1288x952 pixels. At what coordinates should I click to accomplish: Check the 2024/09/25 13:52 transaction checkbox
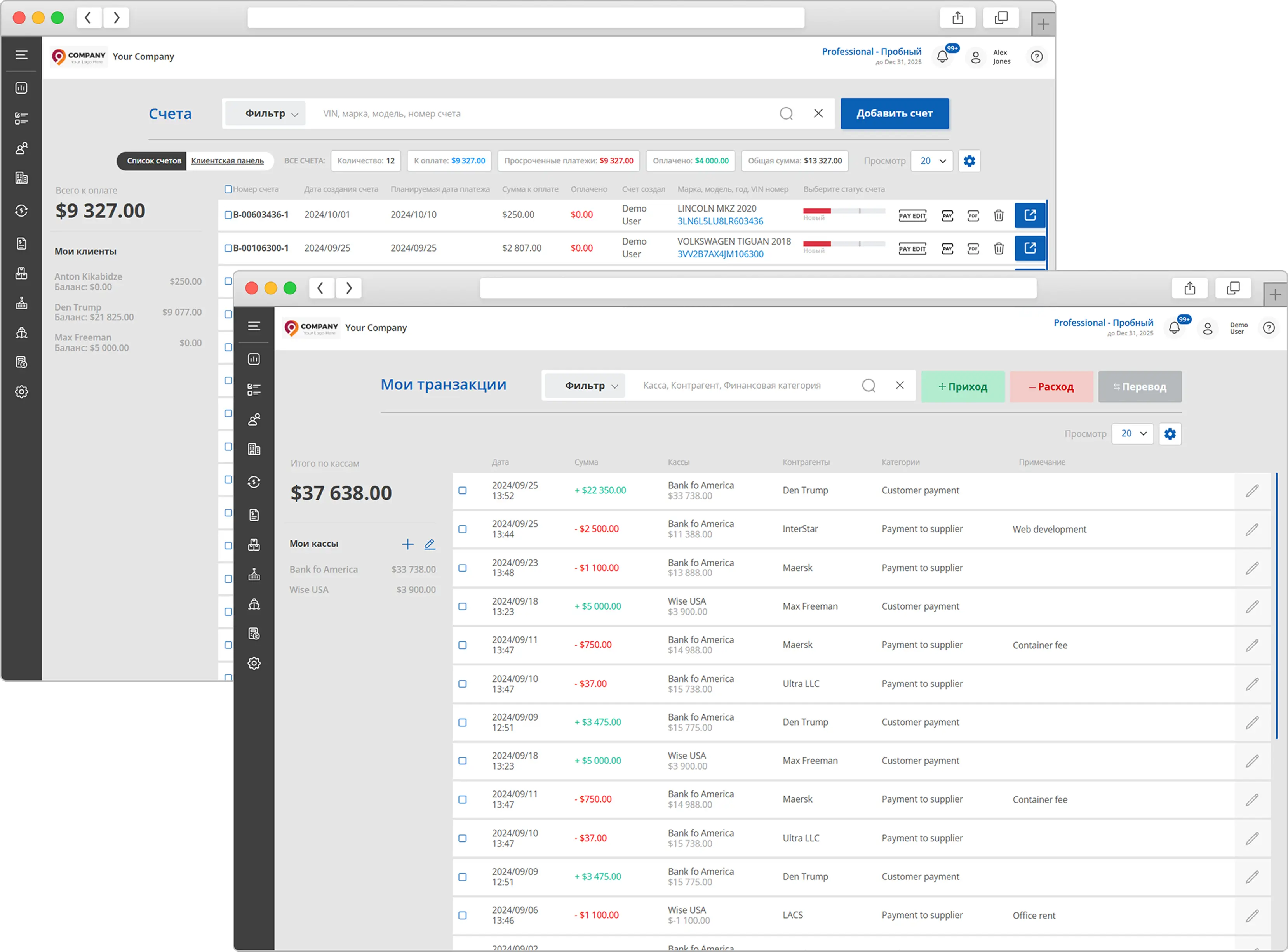coord(462,490)
